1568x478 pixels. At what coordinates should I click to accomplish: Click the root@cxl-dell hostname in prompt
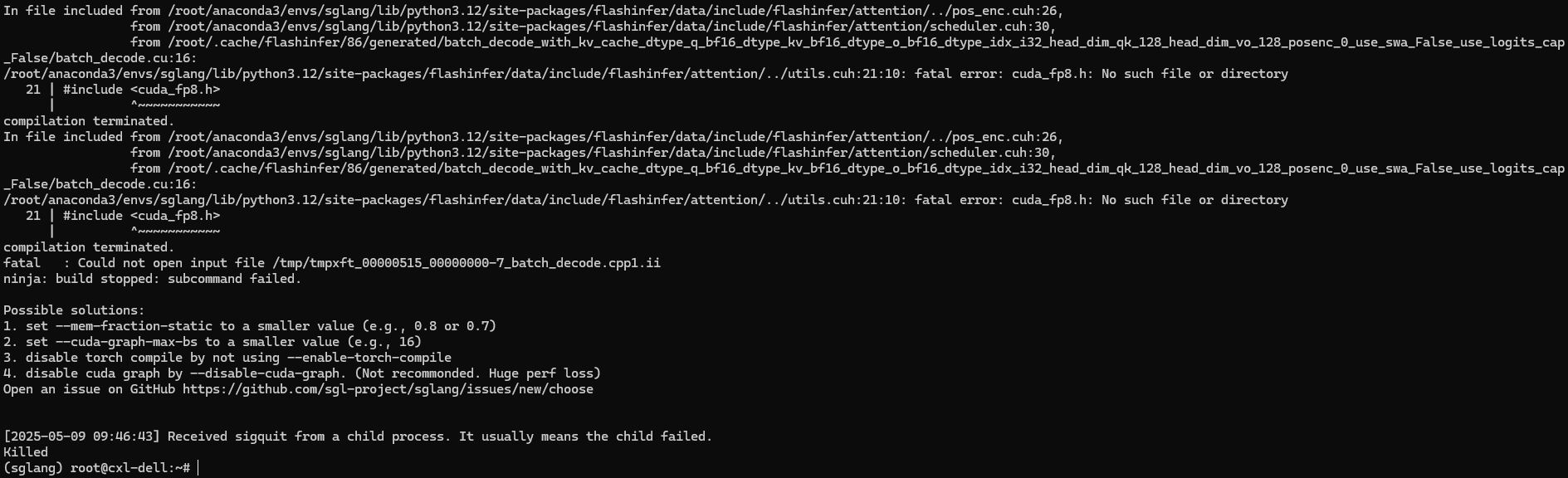click(x=119, y=468)
